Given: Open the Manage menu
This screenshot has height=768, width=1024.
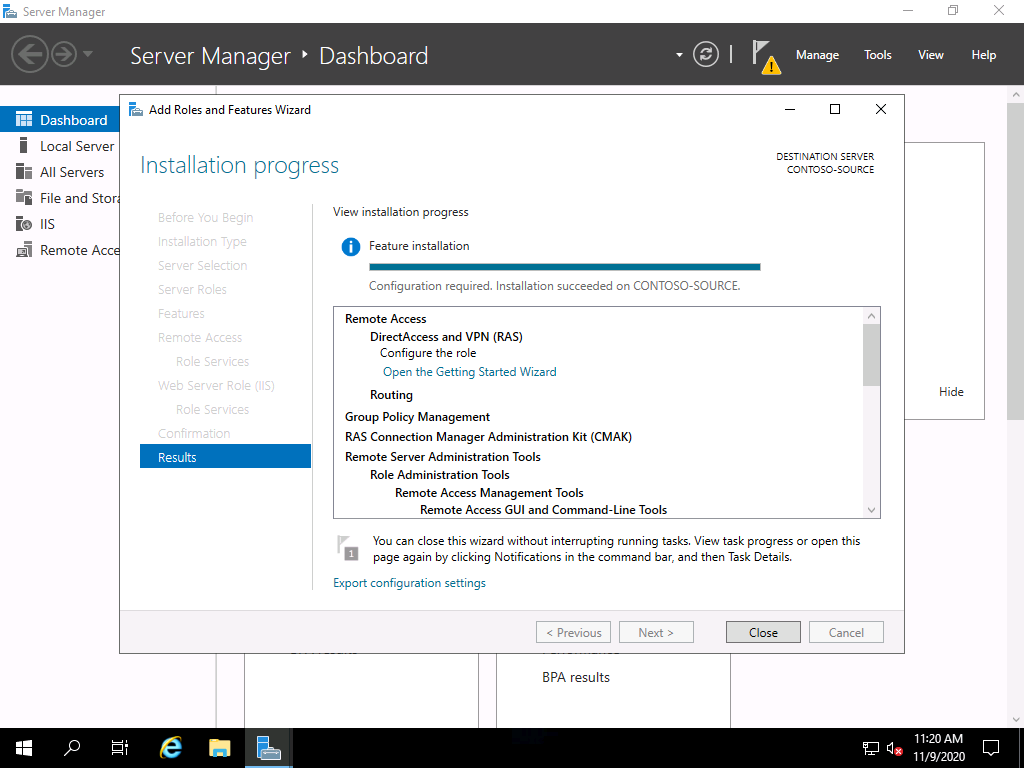Looking at the screenshot, I should [x=817, y=55].
